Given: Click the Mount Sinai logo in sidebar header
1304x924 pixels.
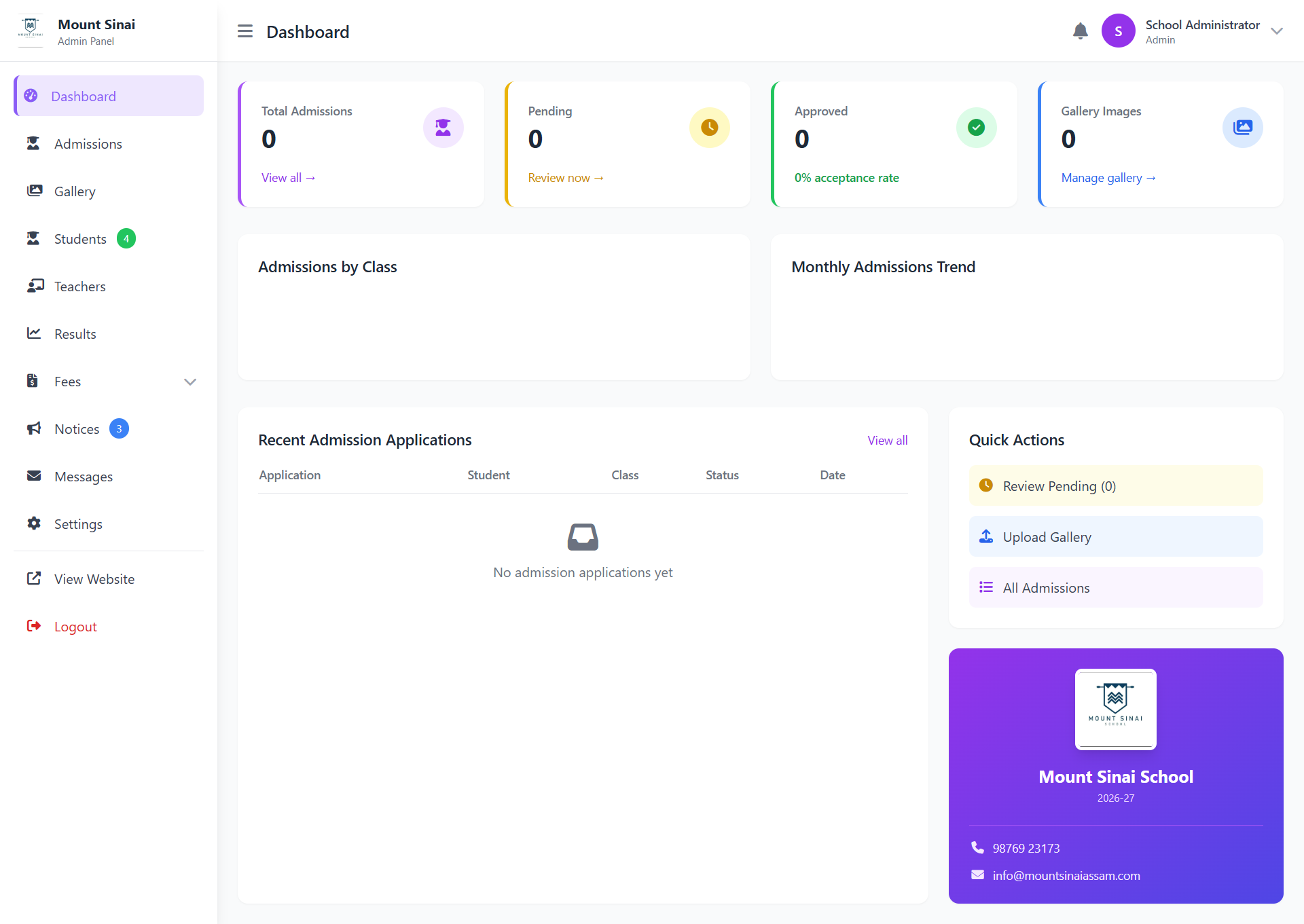Looking at the screenshot, I should [31, 30].
